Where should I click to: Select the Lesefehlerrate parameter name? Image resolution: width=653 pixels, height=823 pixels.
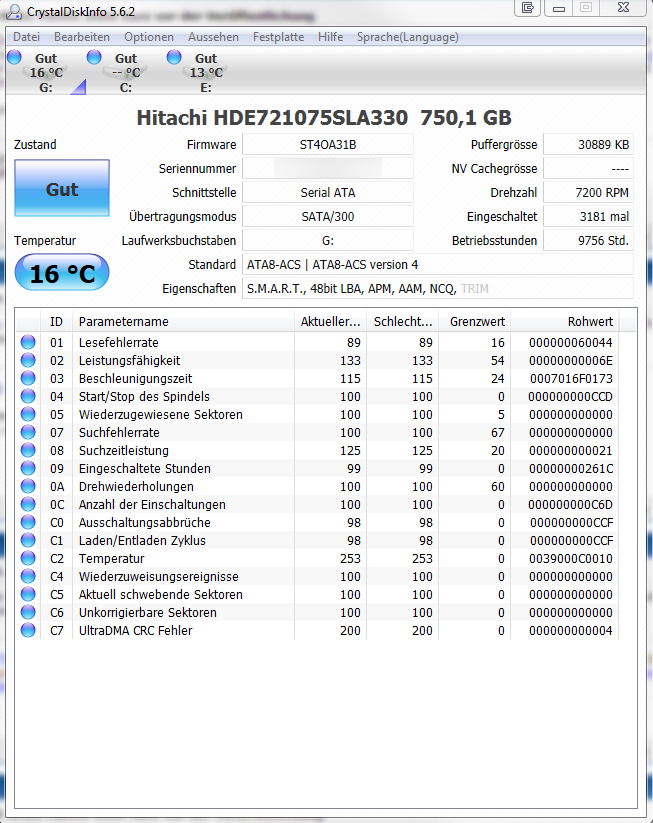[119, 343]
